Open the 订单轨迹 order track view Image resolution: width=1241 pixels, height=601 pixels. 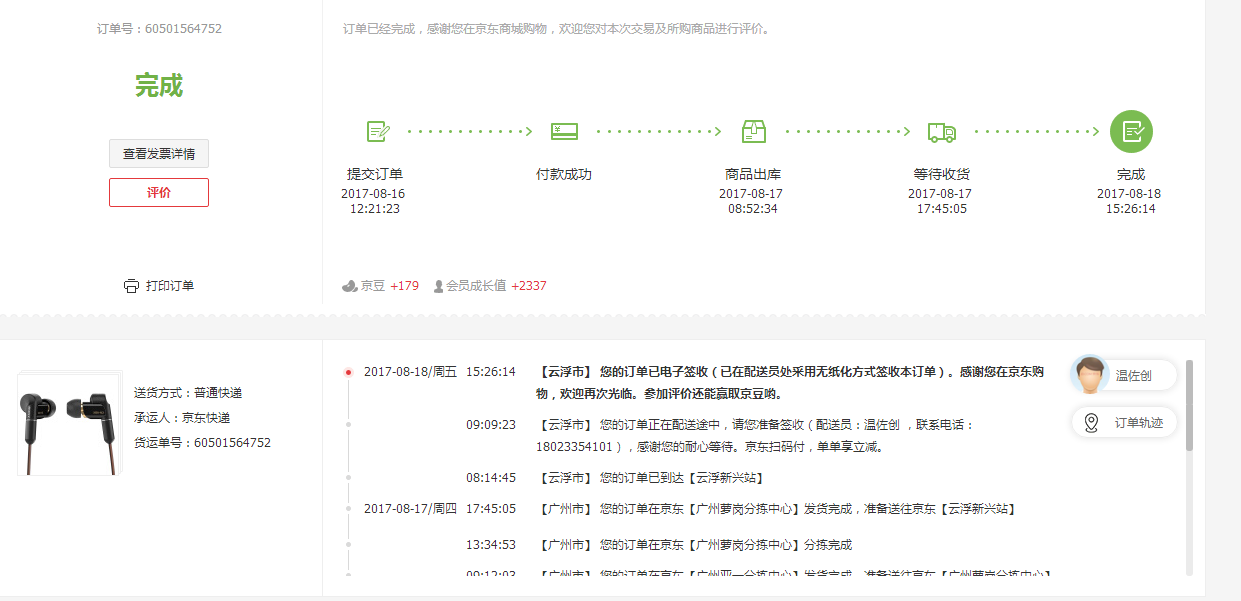click(x=1139, y=423)
